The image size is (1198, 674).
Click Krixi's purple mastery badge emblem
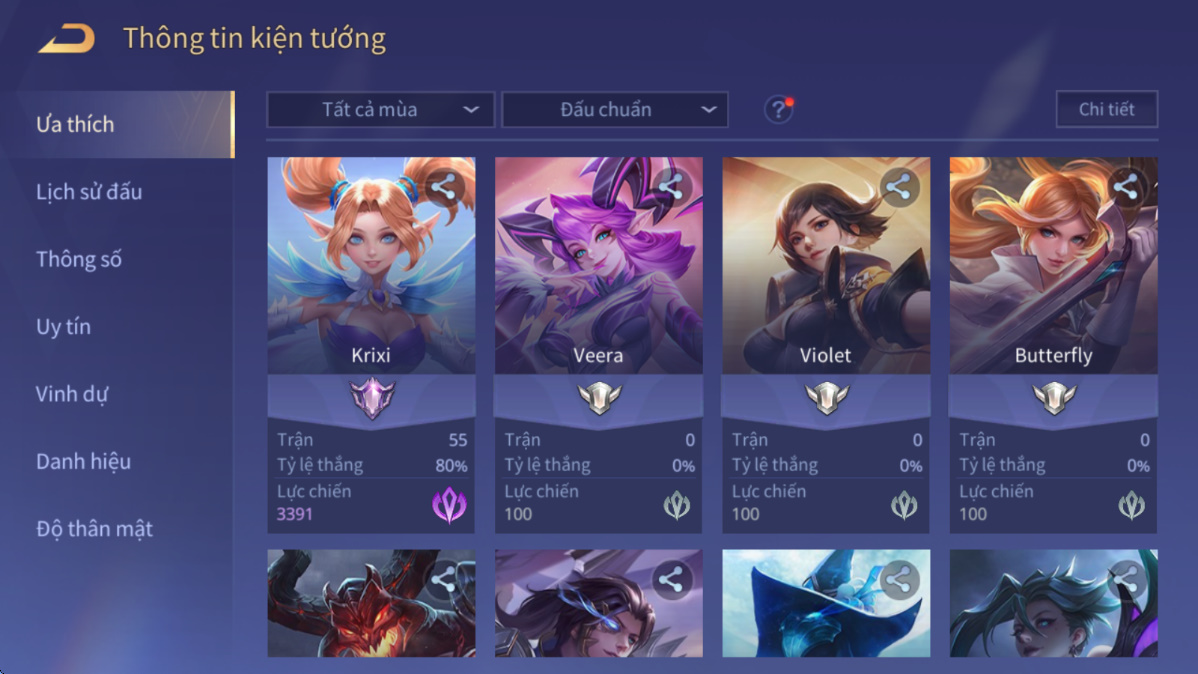click(372, 397)
